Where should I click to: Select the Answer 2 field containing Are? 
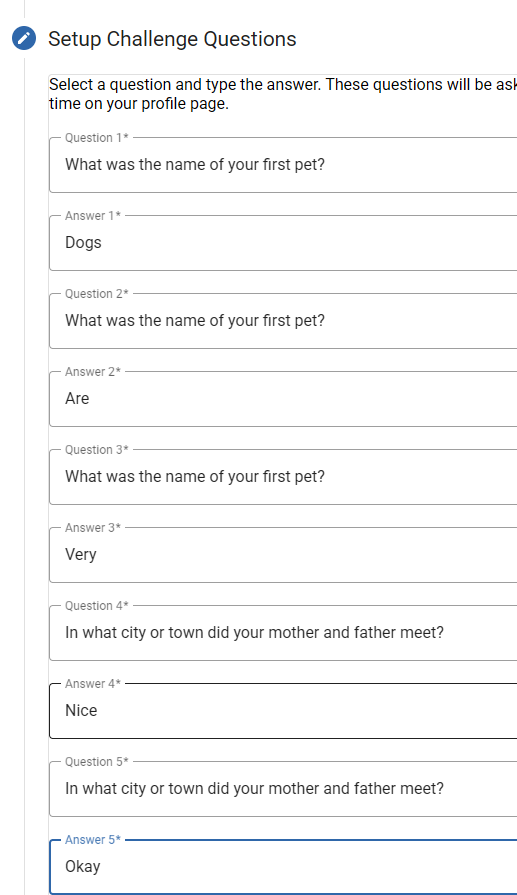pyautogui.click(x=283, y=398)
